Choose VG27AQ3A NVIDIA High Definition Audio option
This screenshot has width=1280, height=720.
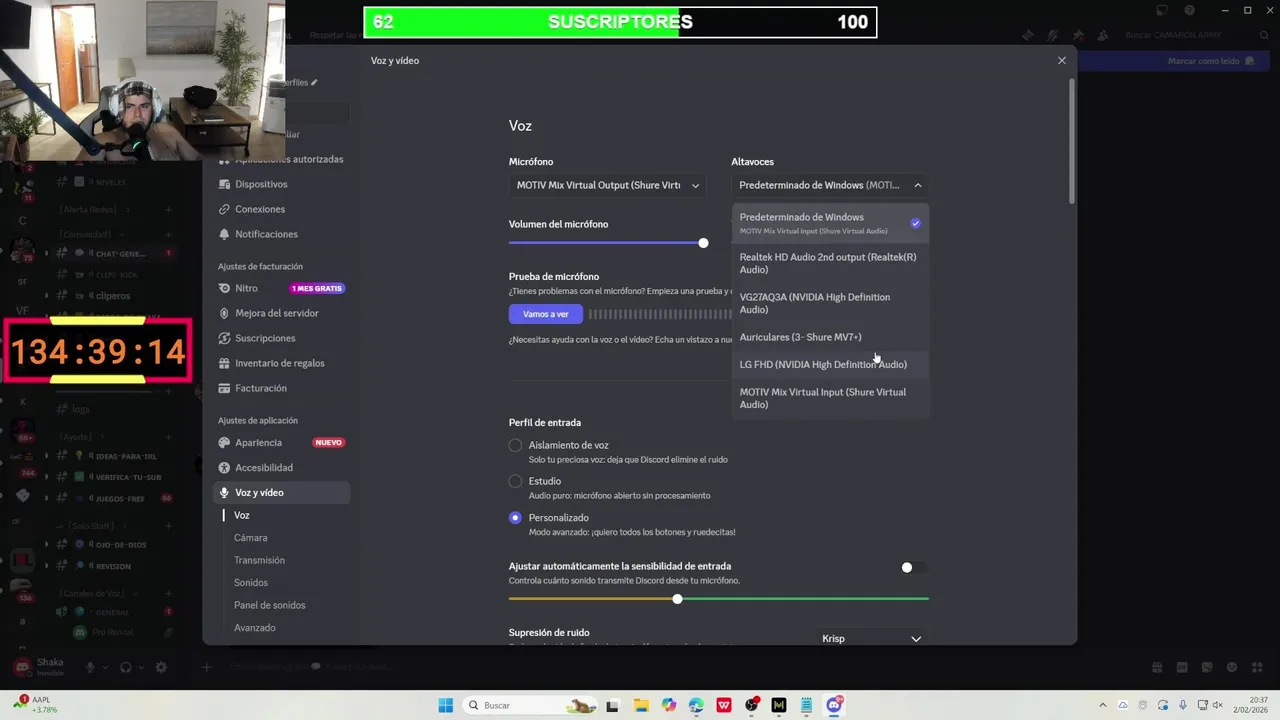pos(830,303)
